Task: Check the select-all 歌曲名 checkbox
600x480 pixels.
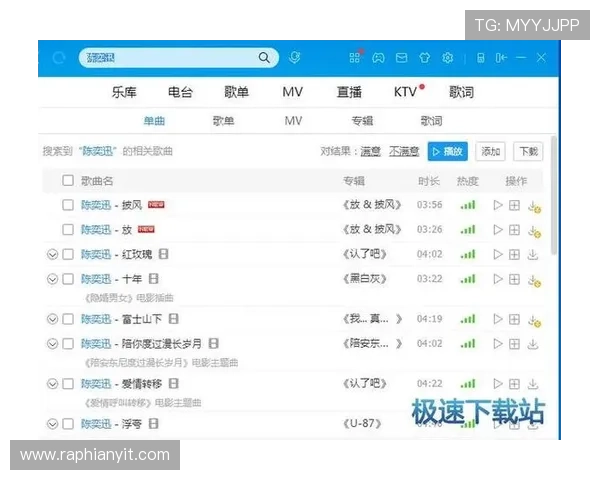Action: click(68, 180)
